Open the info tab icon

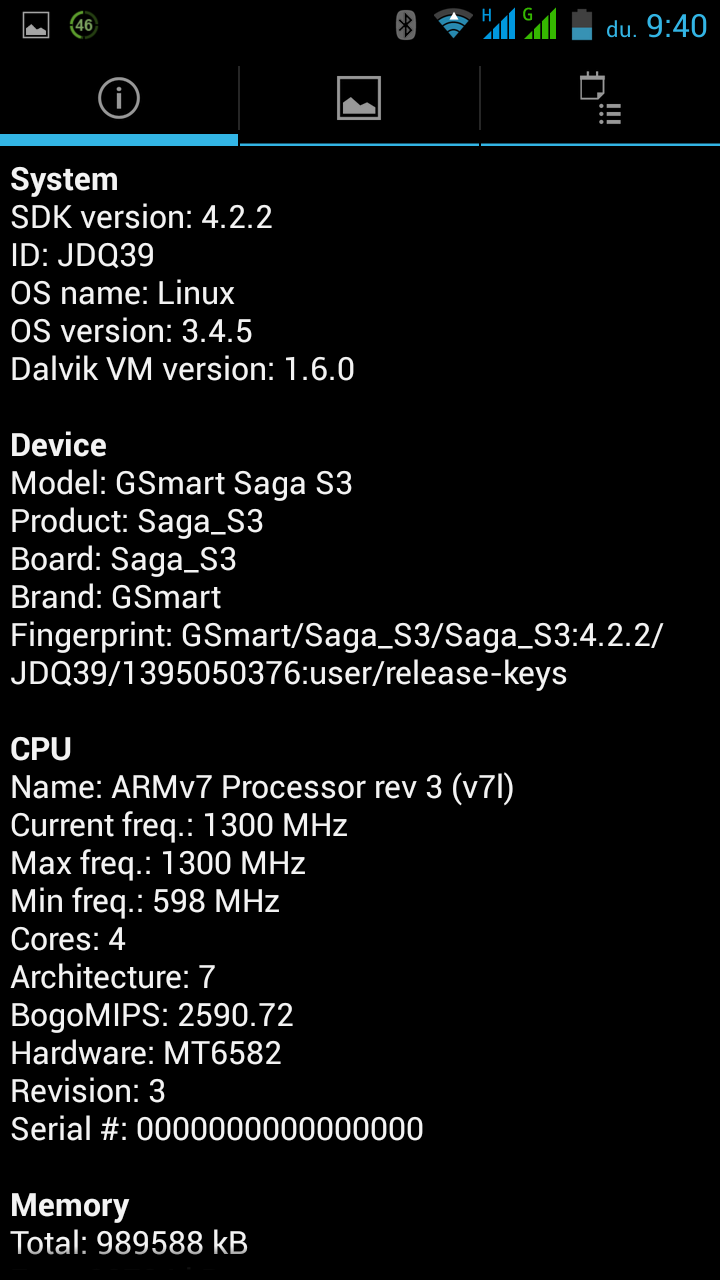pos(118,99)
